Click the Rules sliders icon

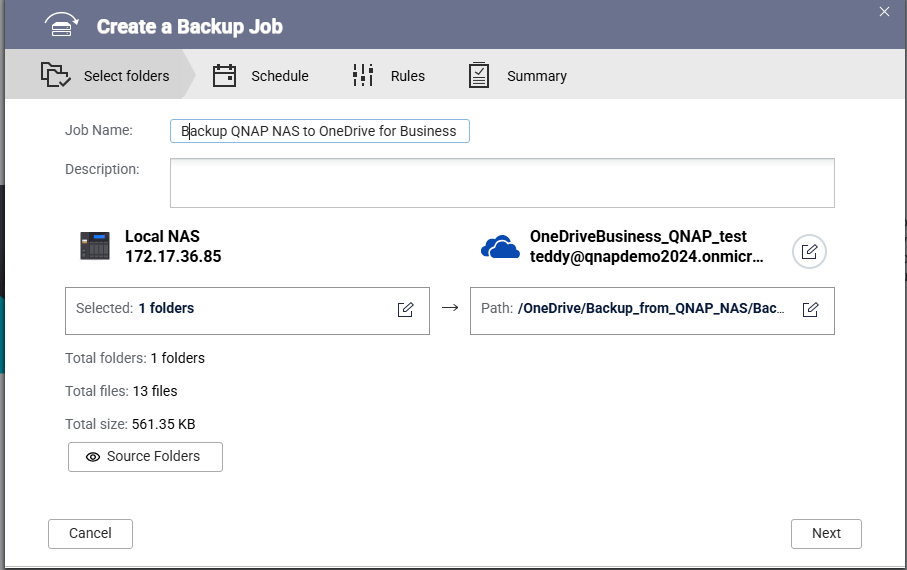click(362, 76)
